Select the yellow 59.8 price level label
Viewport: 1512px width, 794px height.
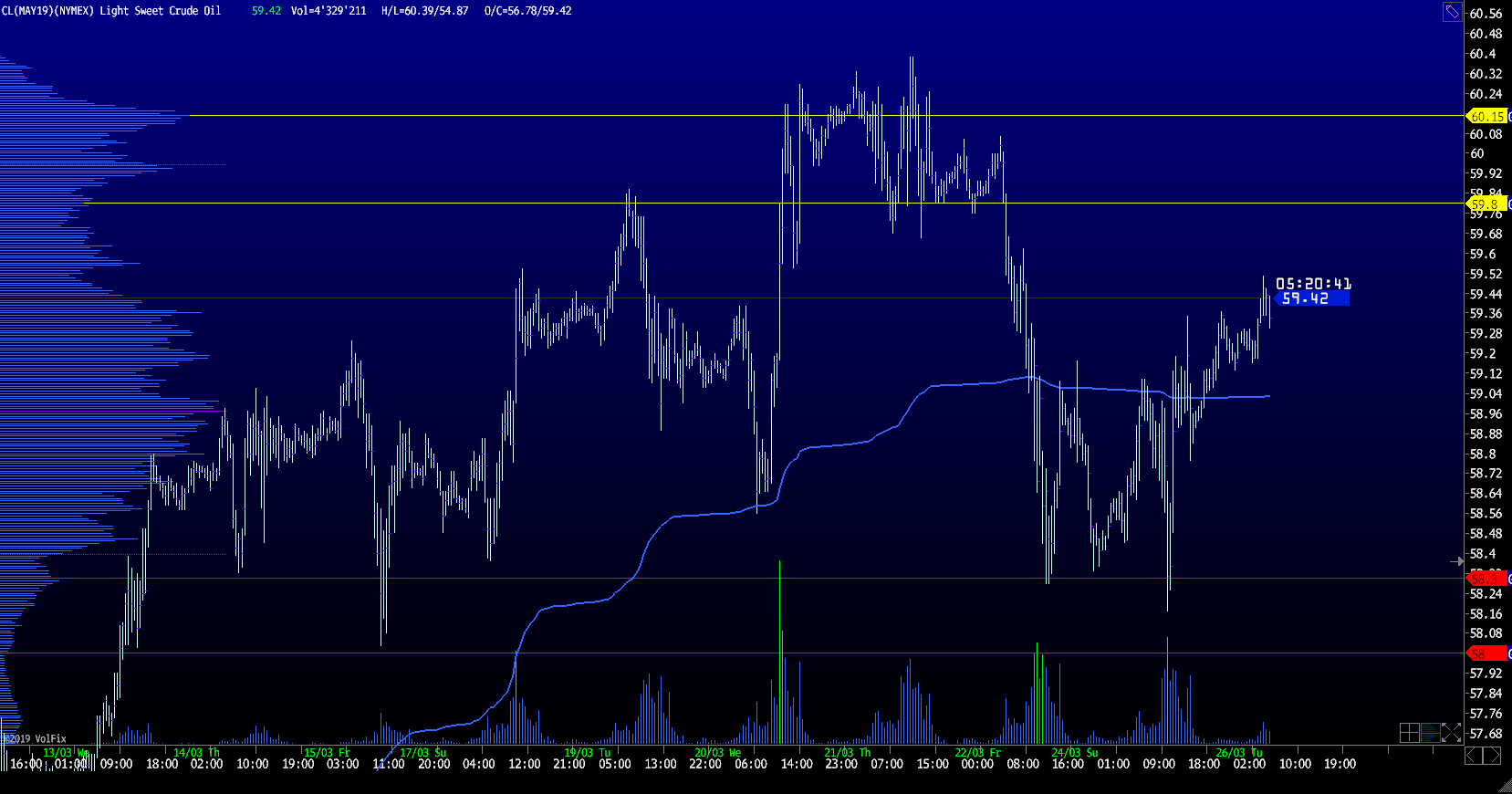pyautogui.click(x=1485, y=204)
